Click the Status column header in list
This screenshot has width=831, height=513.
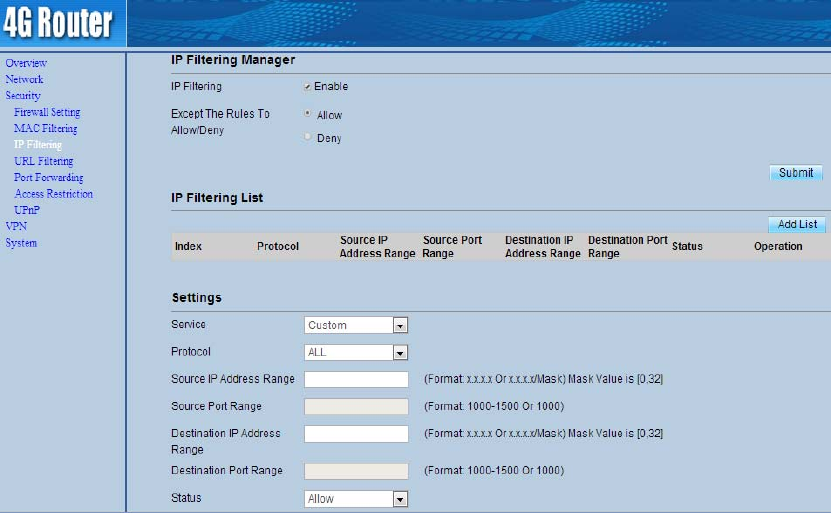click(x=687, y=246)
